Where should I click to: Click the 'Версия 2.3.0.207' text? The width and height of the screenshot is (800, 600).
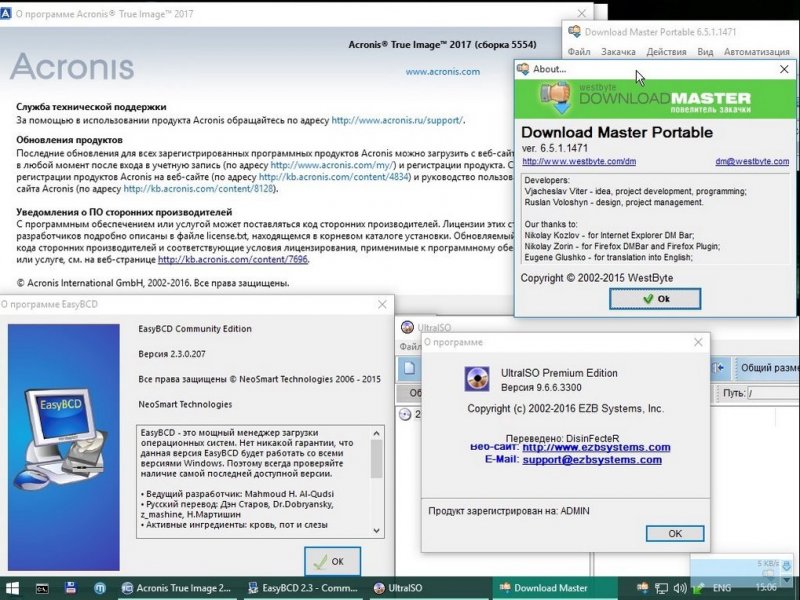(172, 354)
